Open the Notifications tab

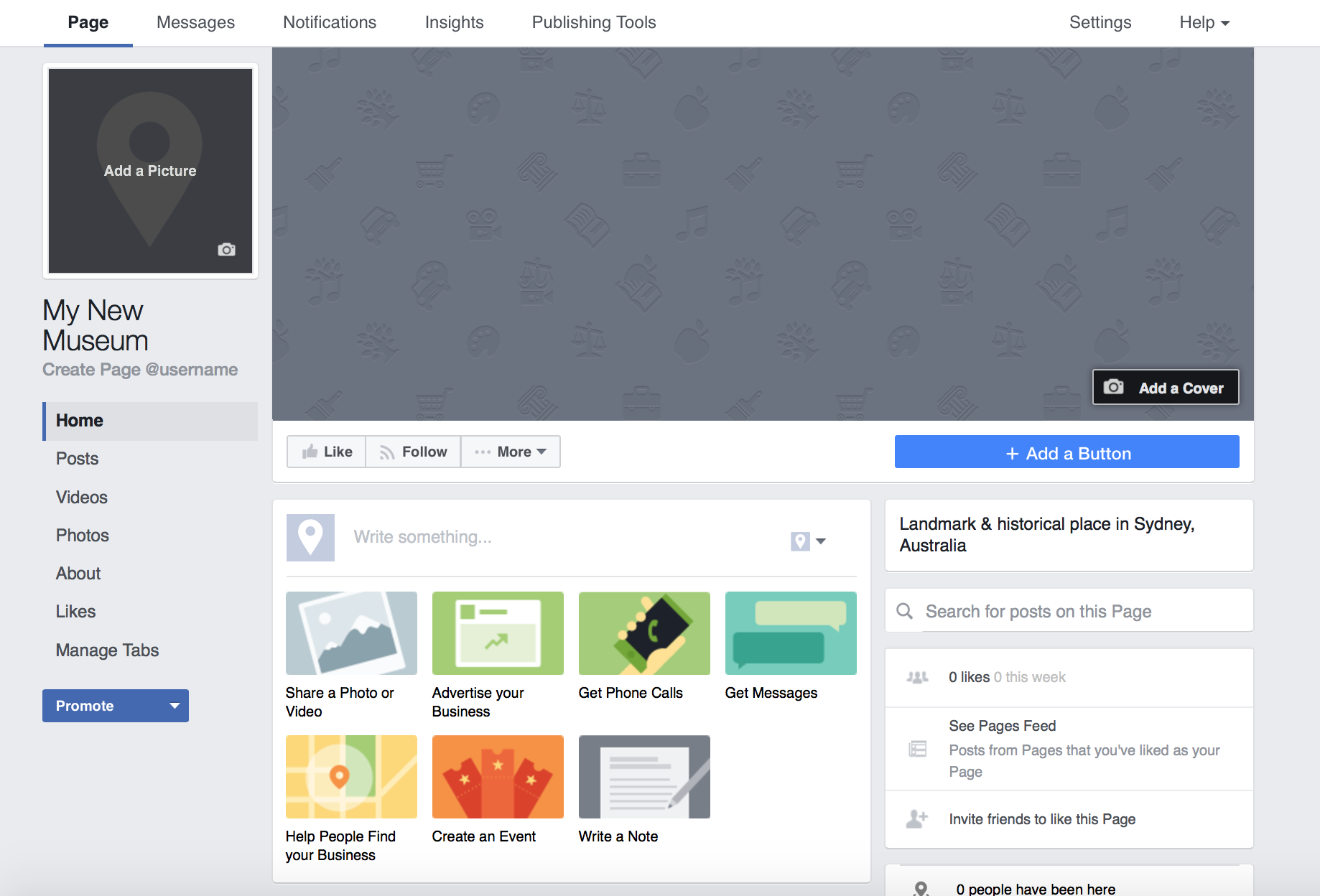330,22
